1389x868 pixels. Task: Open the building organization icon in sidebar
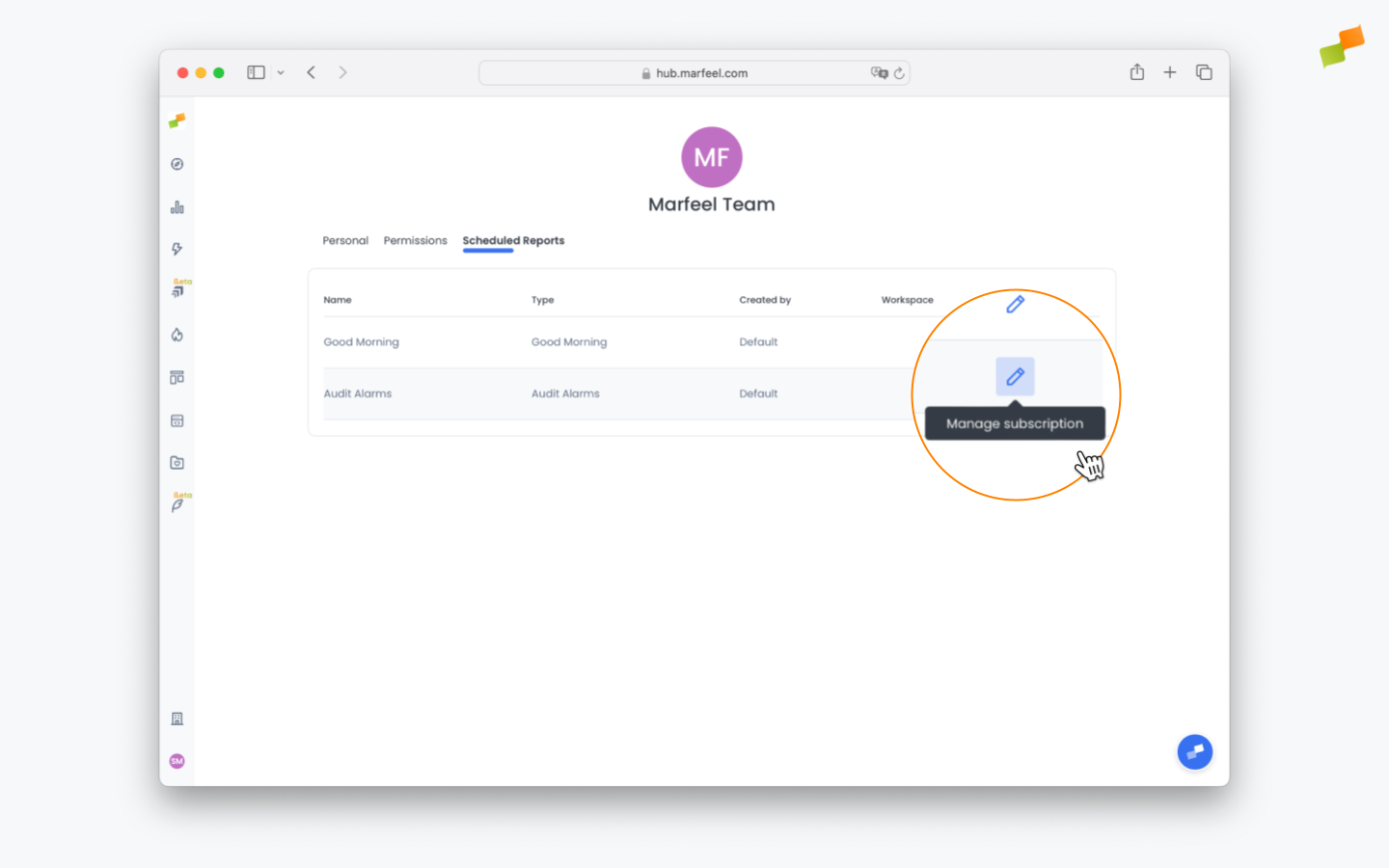click(177, 719)
